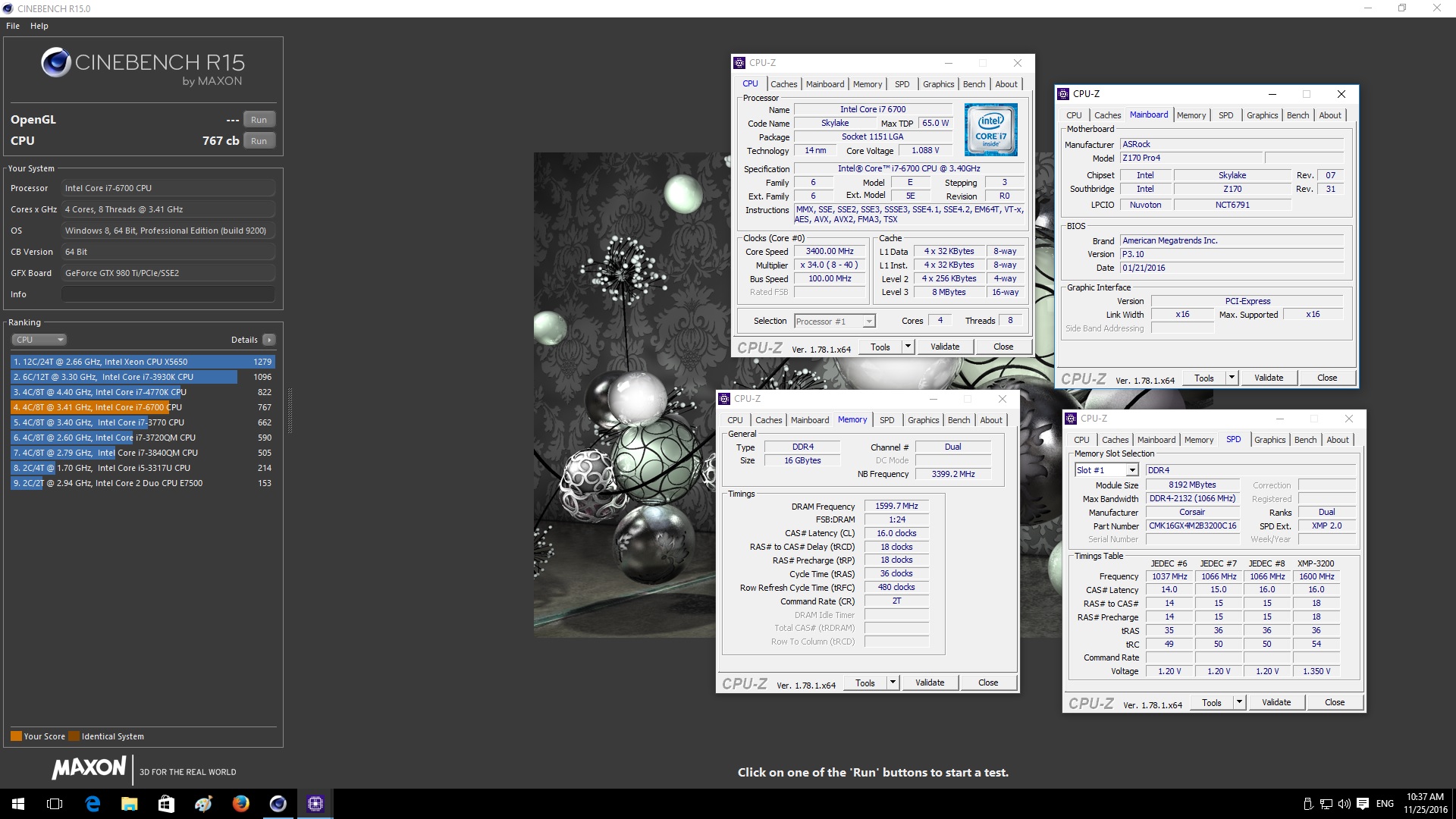Run the CPU benchmark
The height and width of the screenshot is (819, 1456).
[259, 141]
